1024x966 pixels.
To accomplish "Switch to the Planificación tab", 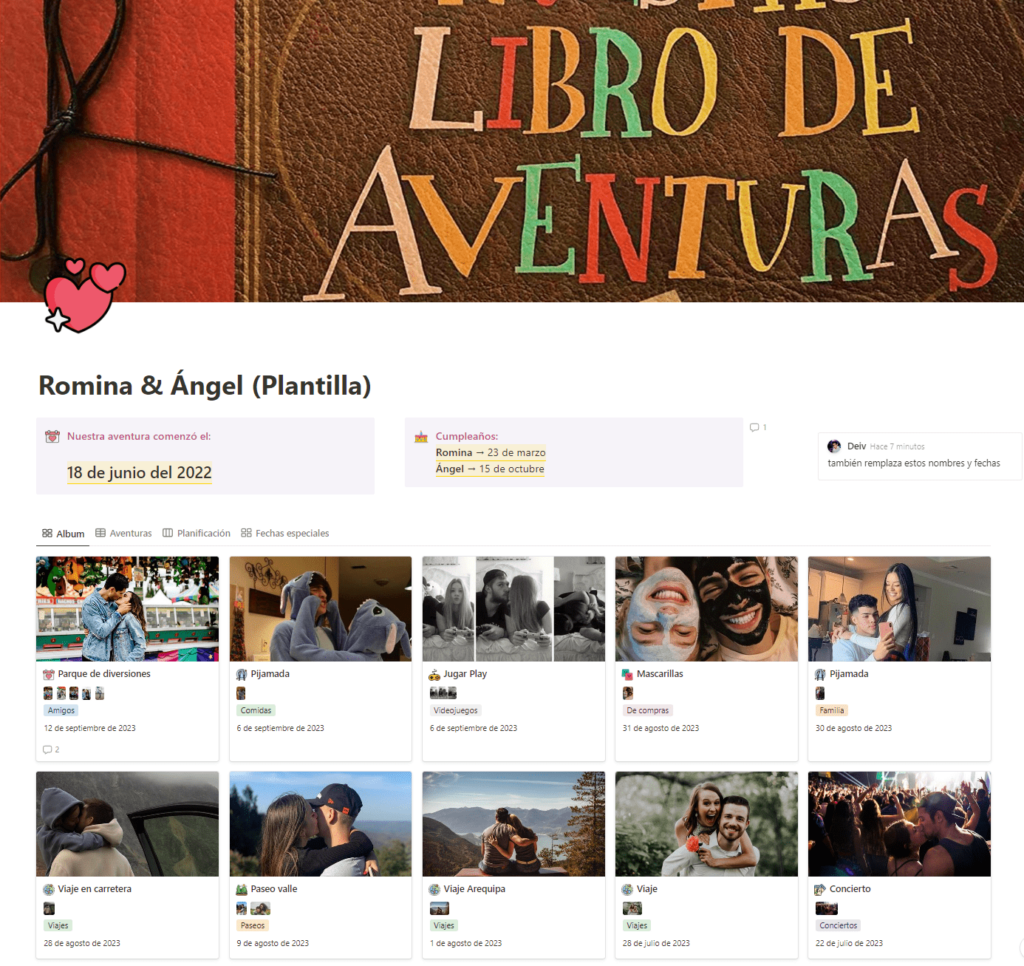I will click(x=197, y=533).
